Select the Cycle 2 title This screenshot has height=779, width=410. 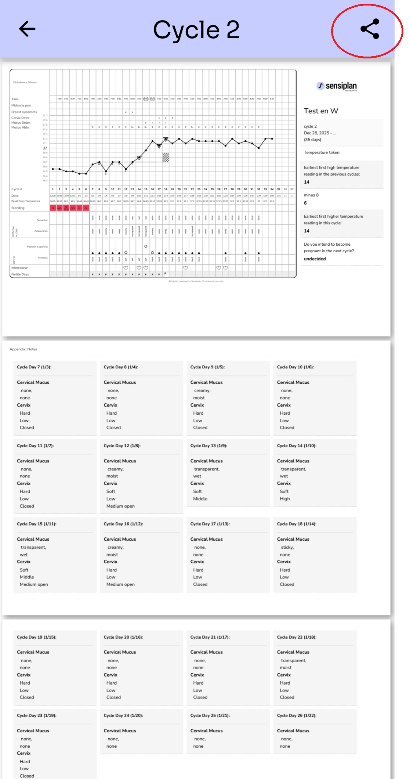[196, 30]
